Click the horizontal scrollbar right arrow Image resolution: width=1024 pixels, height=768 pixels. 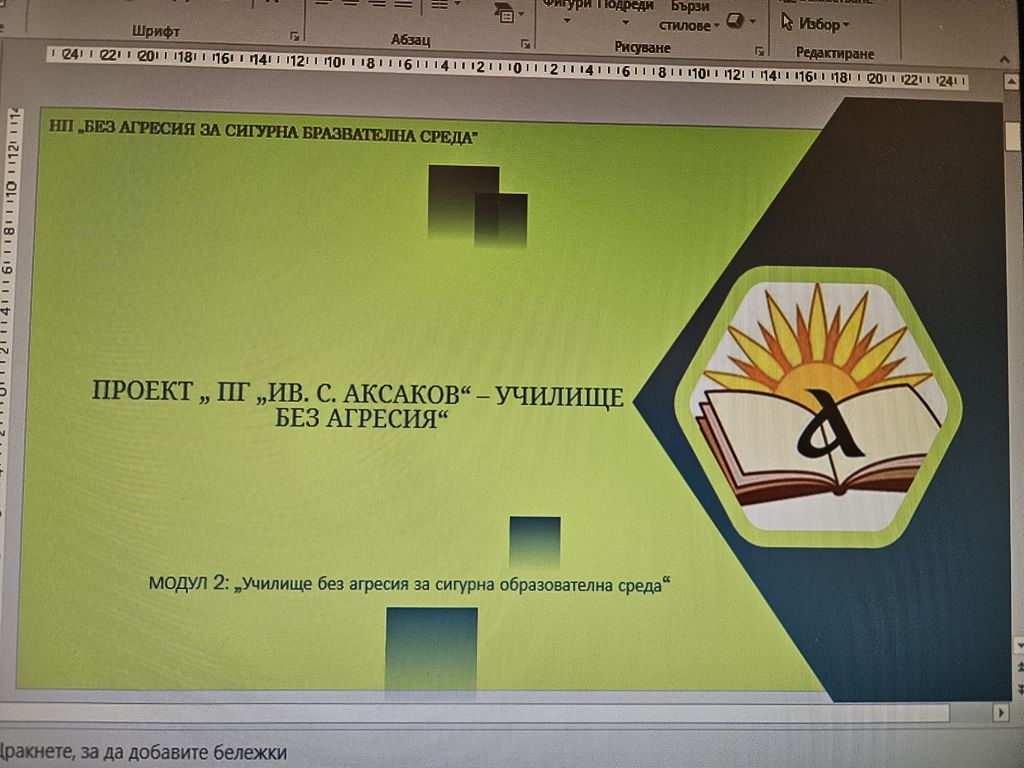(1001, 712)
